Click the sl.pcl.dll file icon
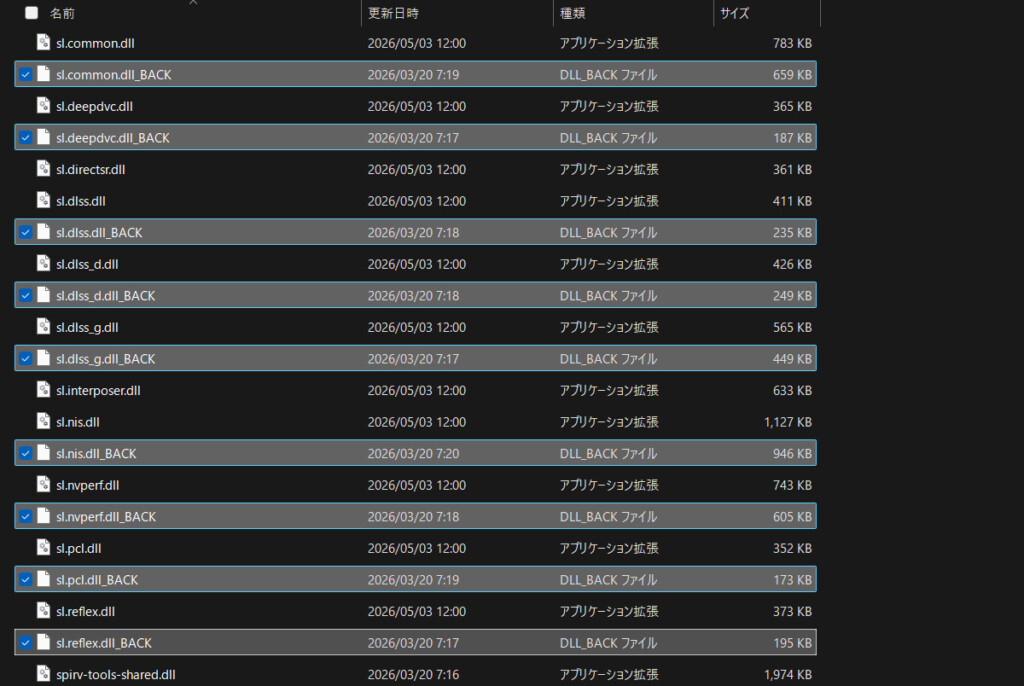Viewport: 1024px width, 686px height. tap(44, 547)
